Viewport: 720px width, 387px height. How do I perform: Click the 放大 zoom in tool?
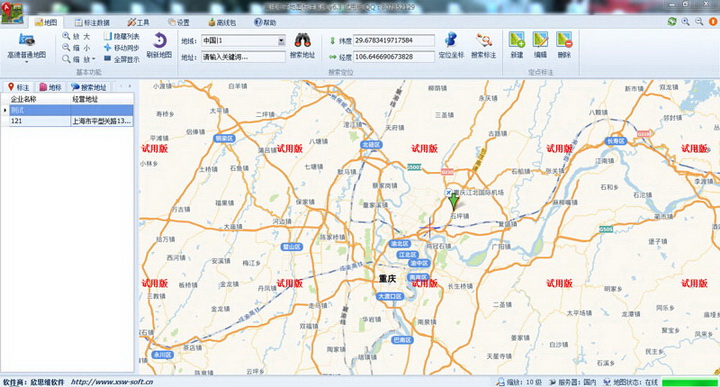(76, 36)
